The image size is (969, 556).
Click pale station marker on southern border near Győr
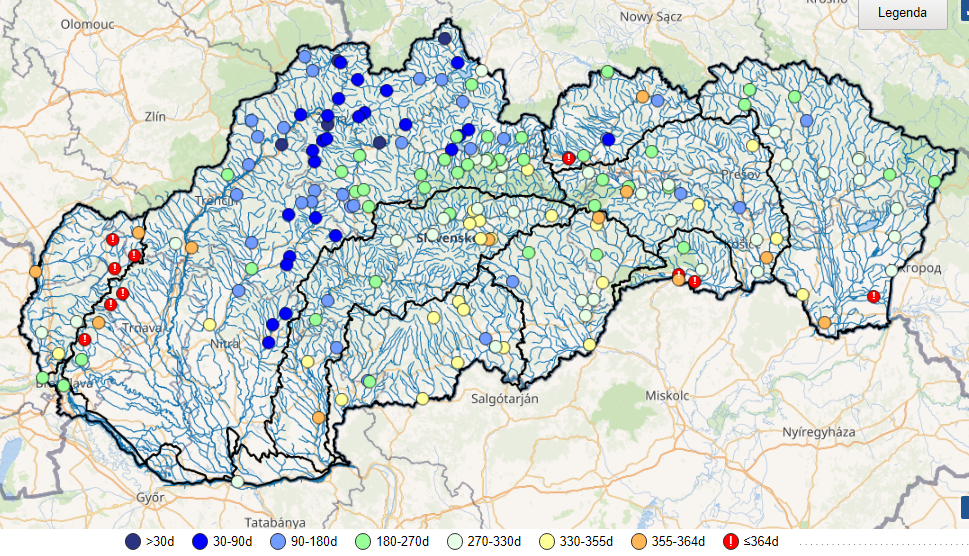[238, 481]
